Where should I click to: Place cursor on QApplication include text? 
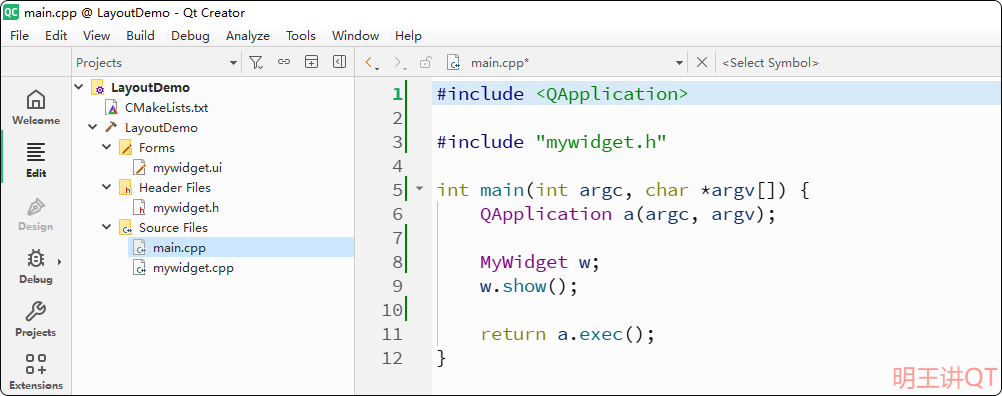tap(612, 94)
